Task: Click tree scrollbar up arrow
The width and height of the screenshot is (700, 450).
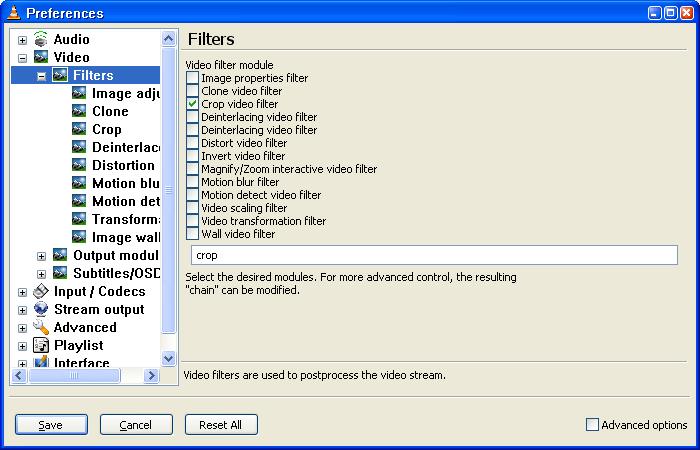Action: click(168, 38)
